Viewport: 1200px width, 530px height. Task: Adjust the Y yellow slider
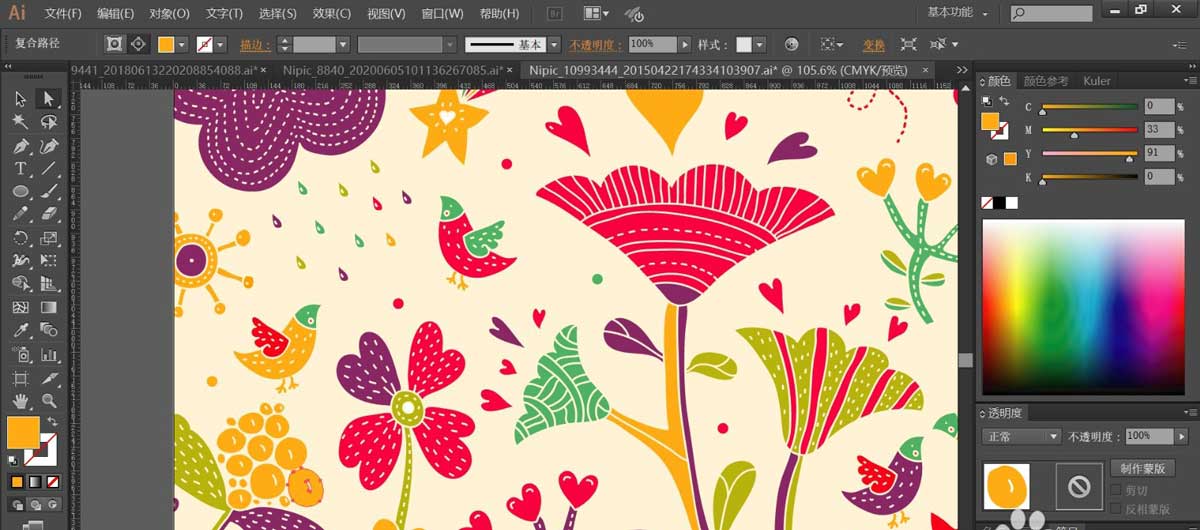pyautogui.click(x=1089, y=155)
